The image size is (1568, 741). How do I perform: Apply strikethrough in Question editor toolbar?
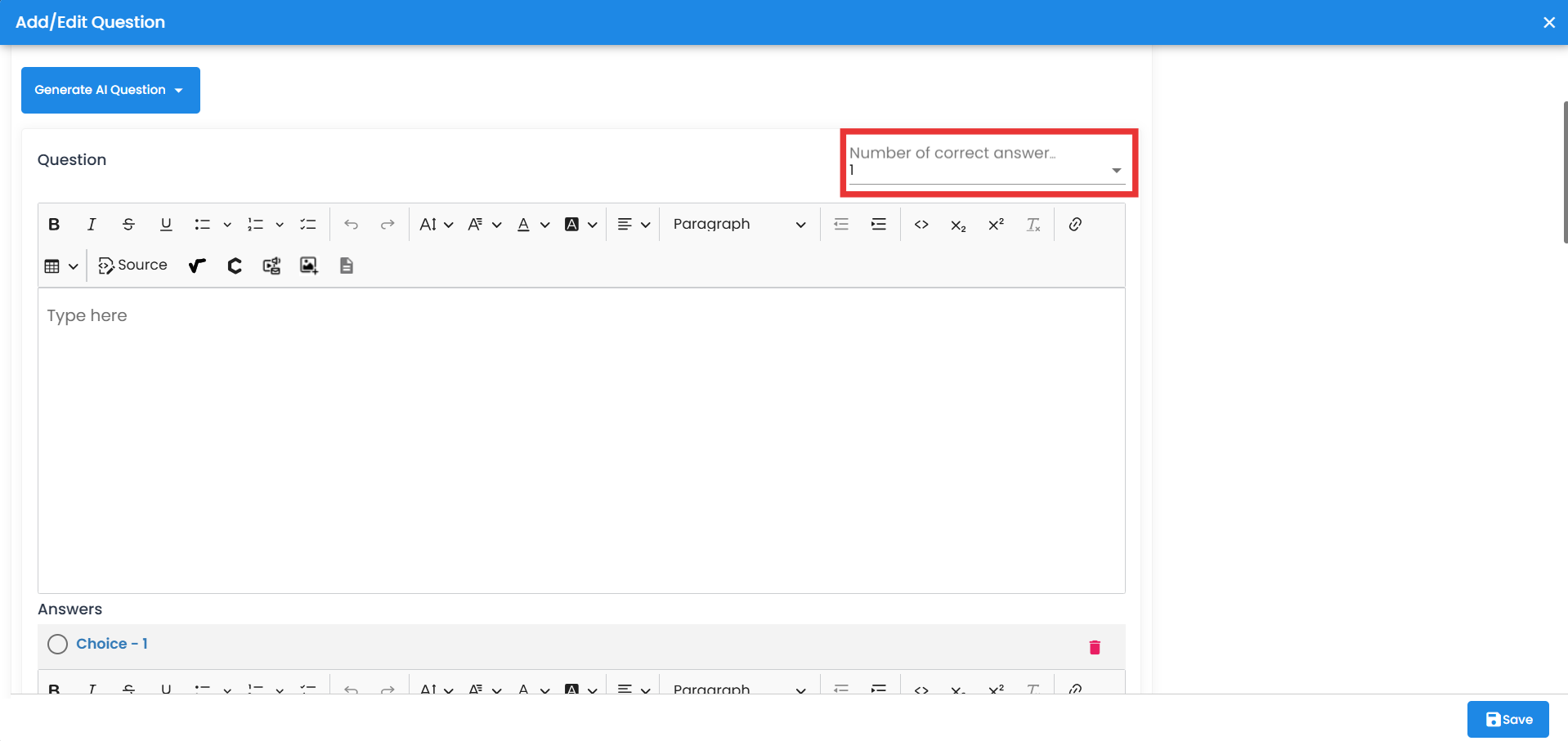pos(128,224)
